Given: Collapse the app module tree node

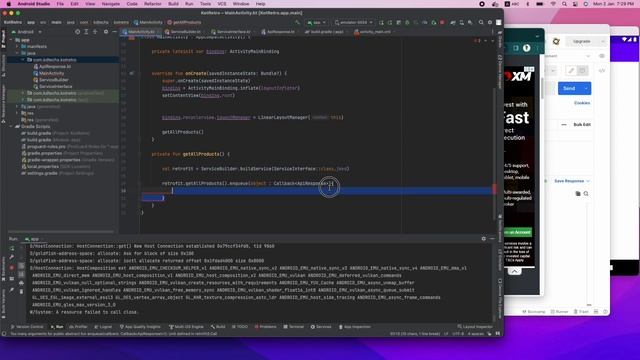Looking at the screenshot, I should point(11,40).
